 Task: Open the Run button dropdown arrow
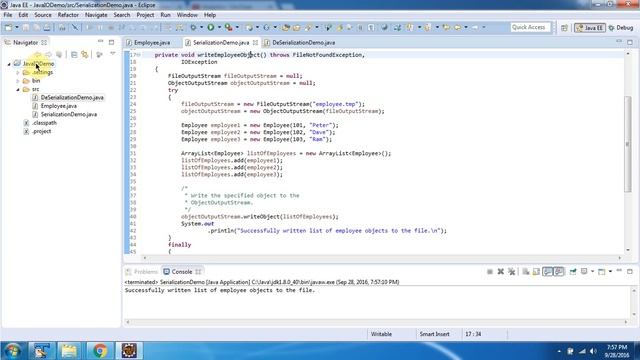click(x=219, y=27)
